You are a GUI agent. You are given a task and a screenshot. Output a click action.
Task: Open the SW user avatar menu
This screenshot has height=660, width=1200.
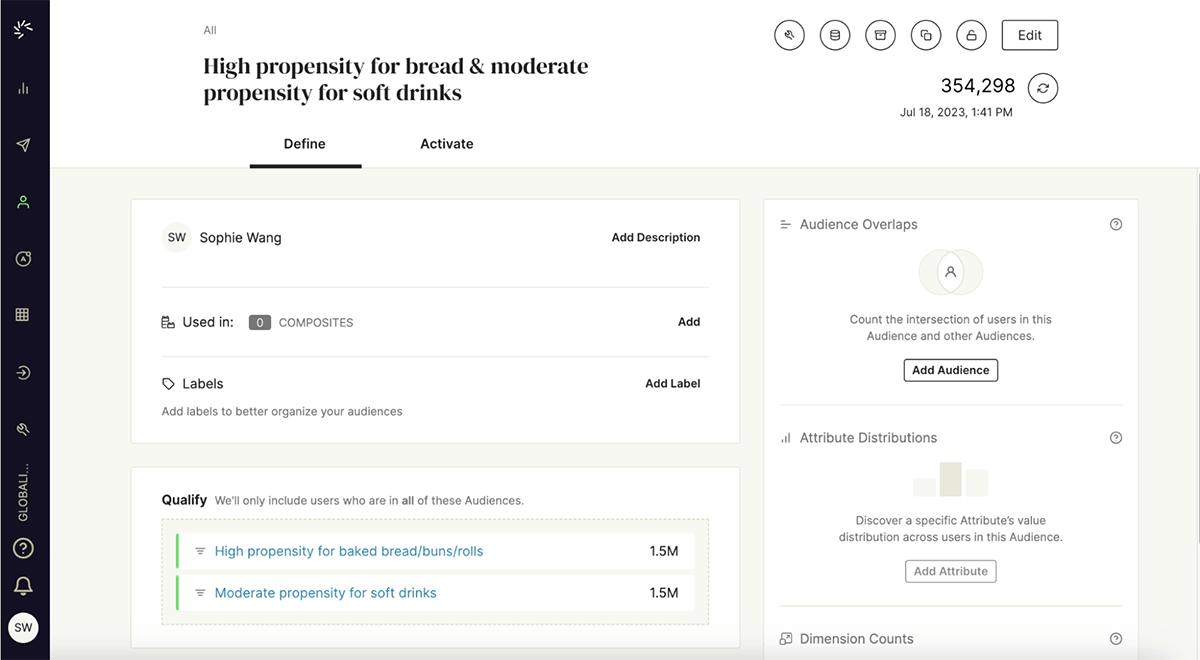coord(24,628)
